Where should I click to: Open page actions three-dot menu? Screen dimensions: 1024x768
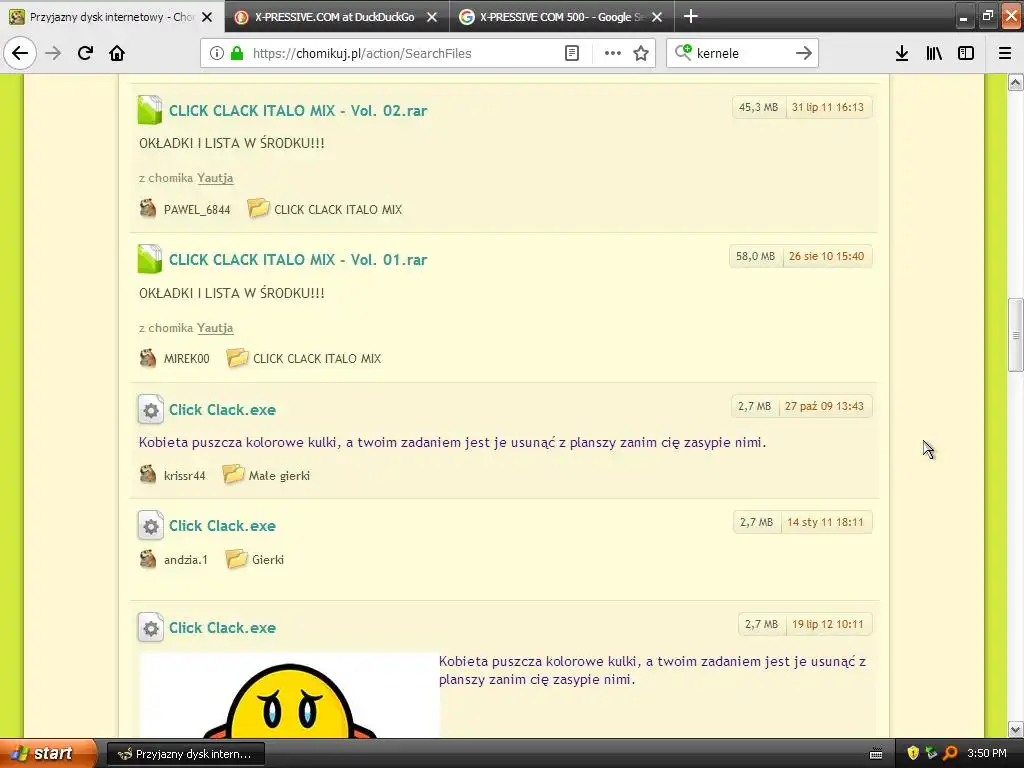613,53
